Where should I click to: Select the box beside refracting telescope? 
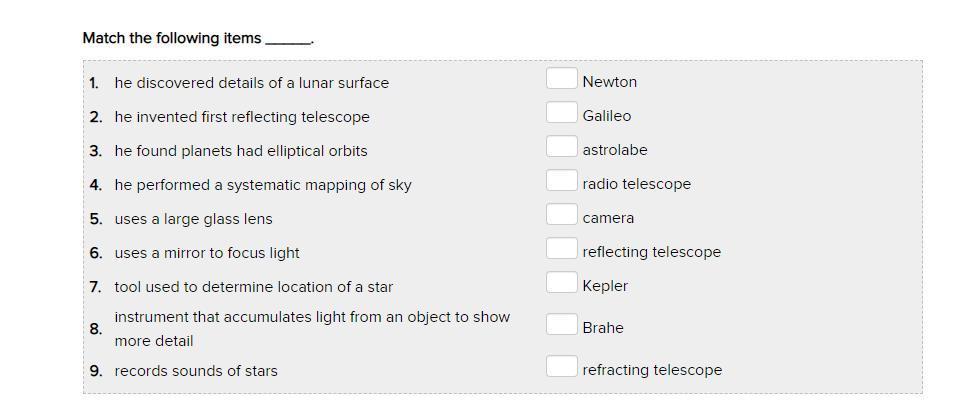point(561,367)
